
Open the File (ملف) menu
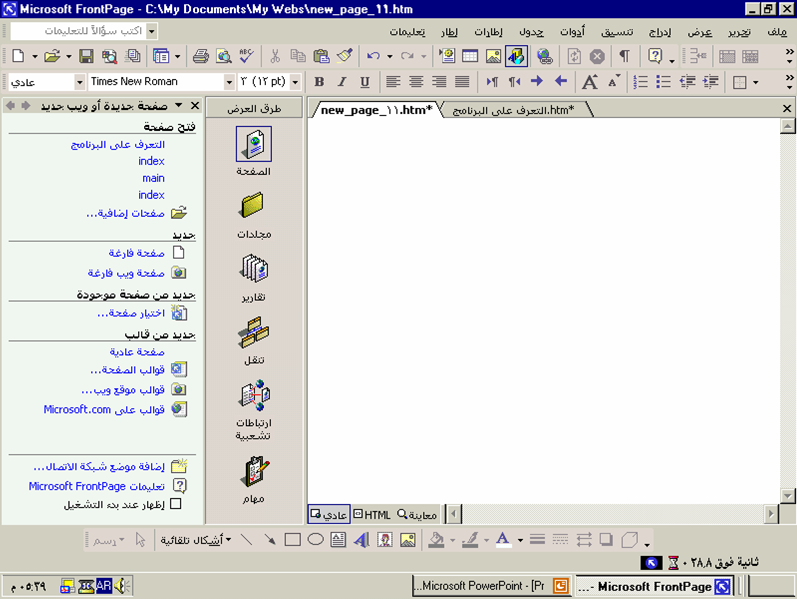click(777, 32)
